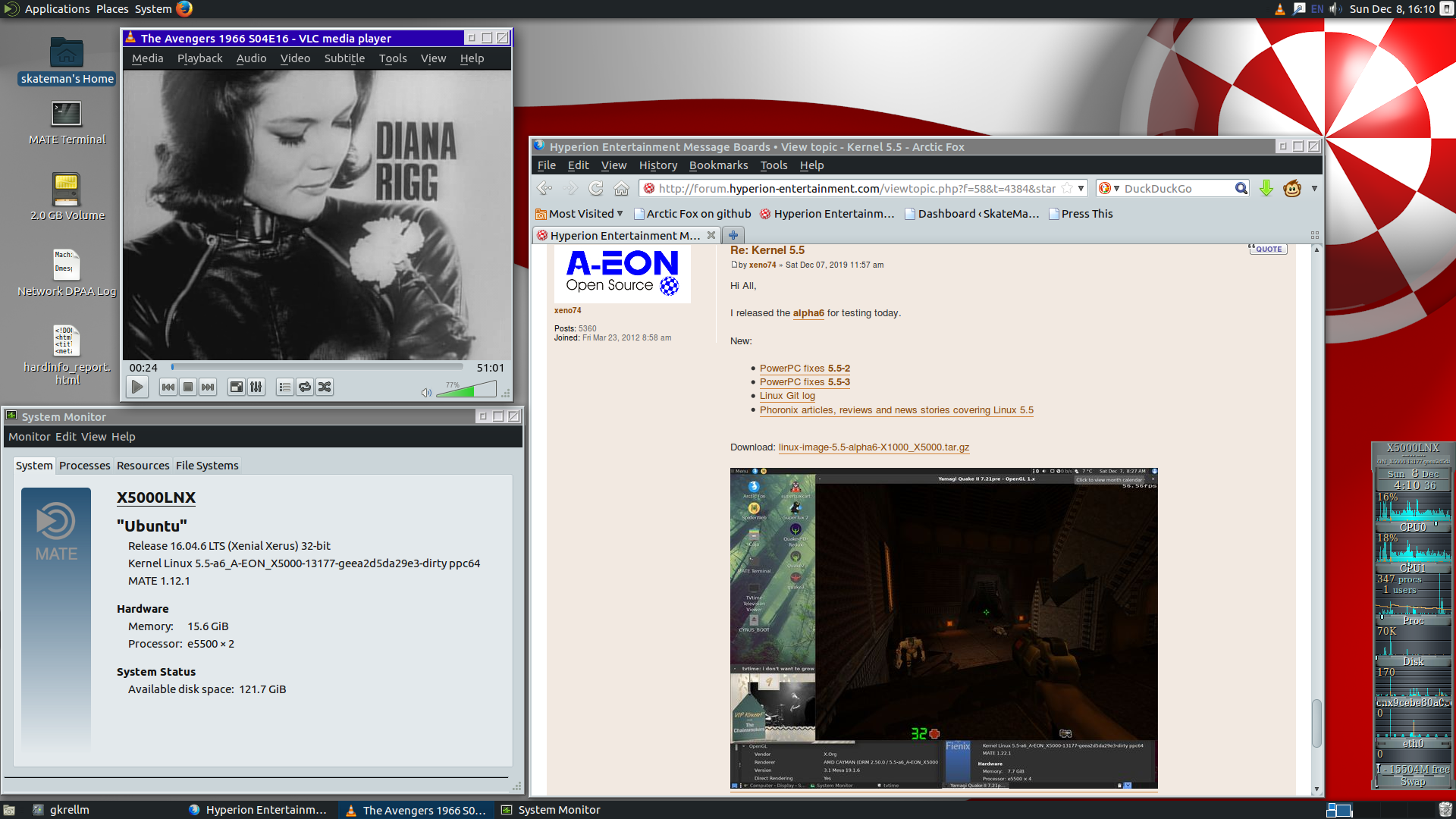Open browser History menu
Screen dimensions: 1456x819
point(657,165)
